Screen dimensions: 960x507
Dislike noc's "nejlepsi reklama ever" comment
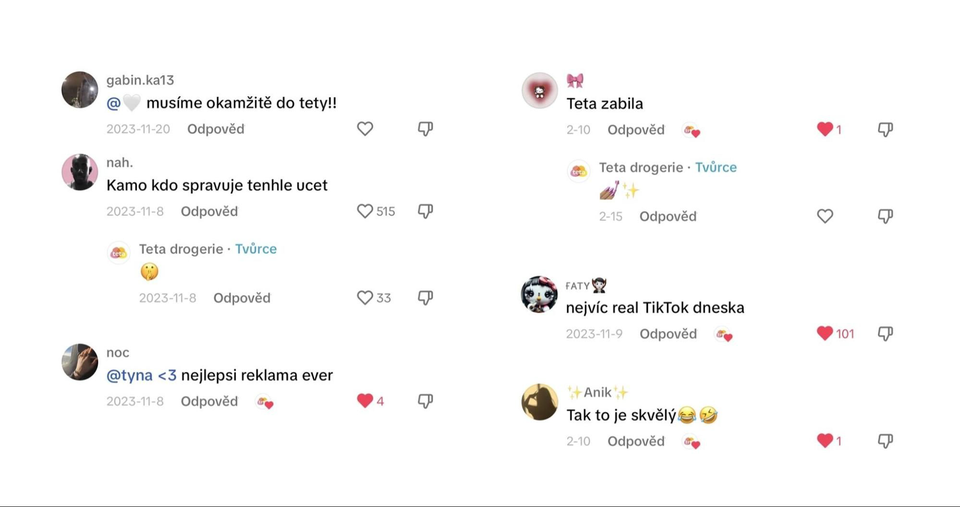pyautogui.click(x=425, y=401)
